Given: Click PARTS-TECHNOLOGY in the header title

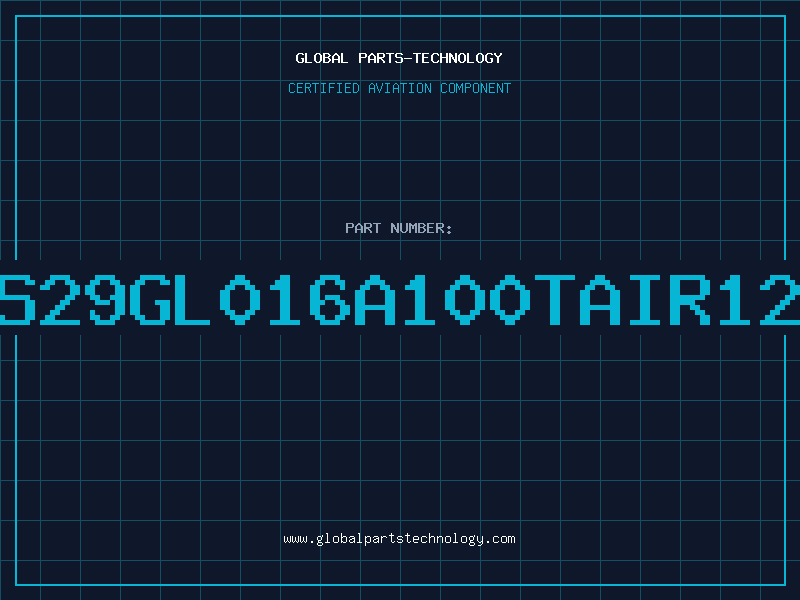Looking at the screenshot, I should point(430,58).
